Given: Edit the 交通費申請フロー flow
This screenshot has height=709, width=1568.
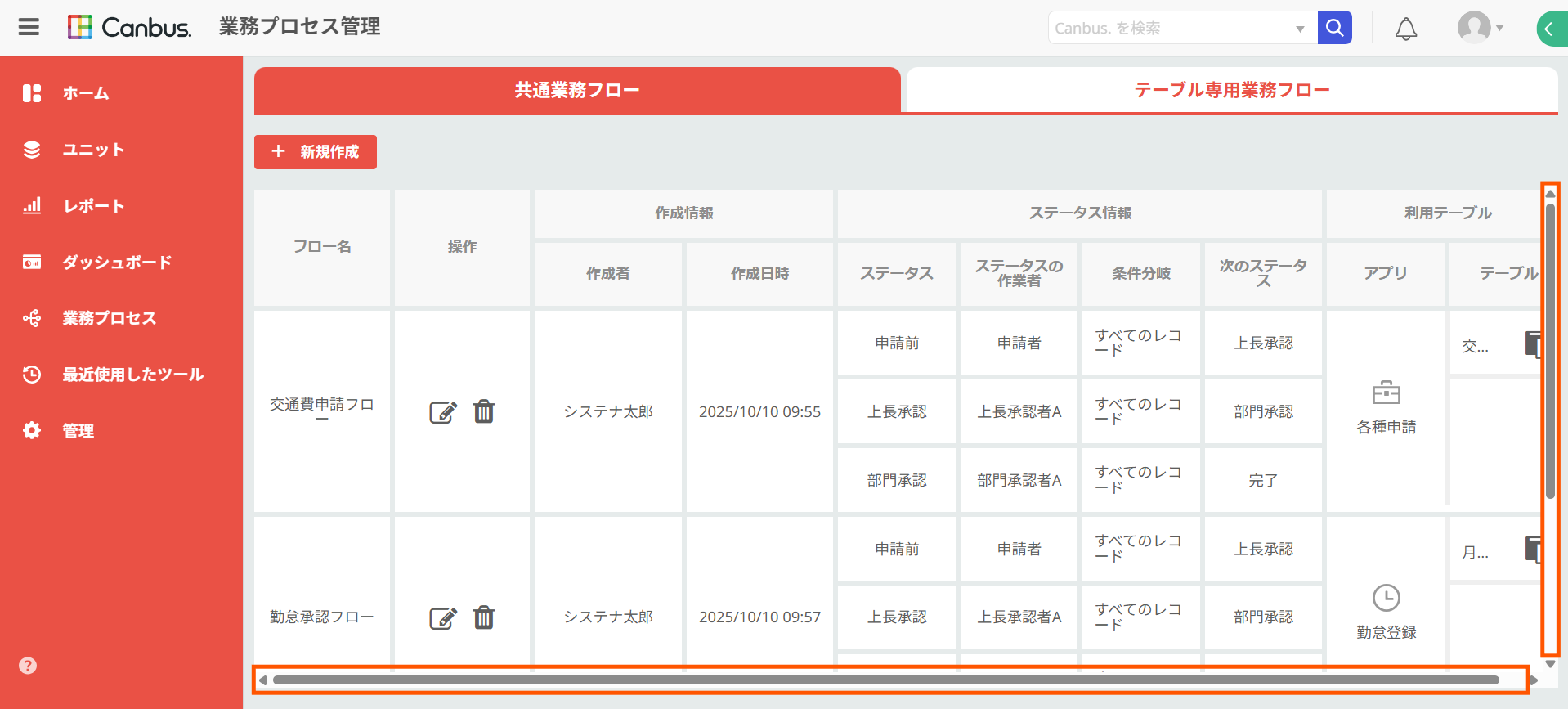Looking at the screenshot, I should pos(443,412).
